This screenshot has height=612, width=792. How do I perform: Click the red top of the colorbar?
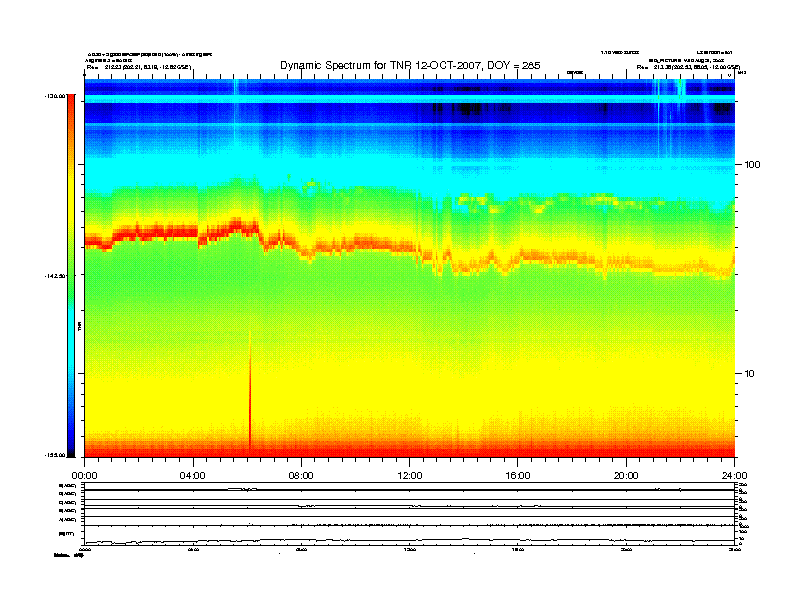point(71,106)
